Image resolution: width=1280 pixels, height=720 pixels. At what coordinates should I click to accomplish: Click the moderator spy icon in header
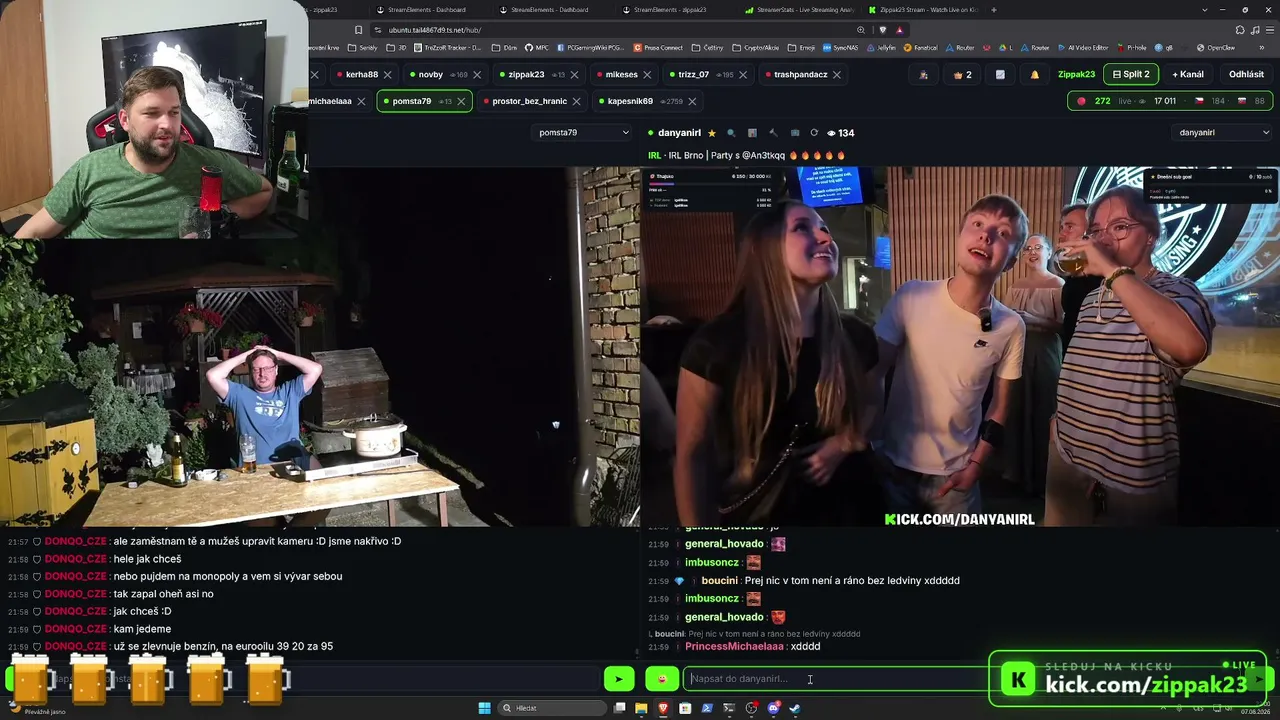[x=923, y=75]
